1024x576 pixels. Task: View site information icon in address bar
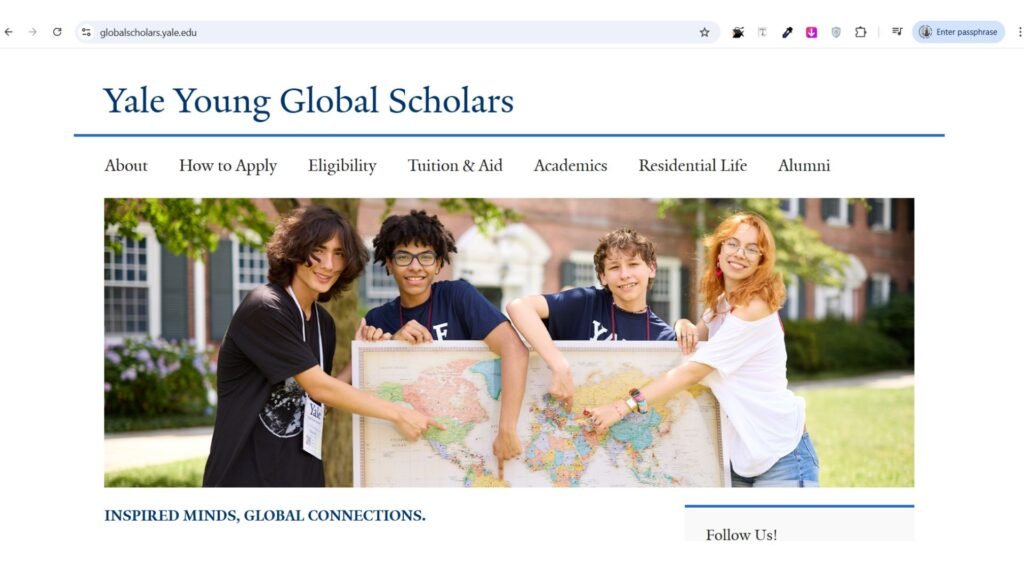(86, 32)
